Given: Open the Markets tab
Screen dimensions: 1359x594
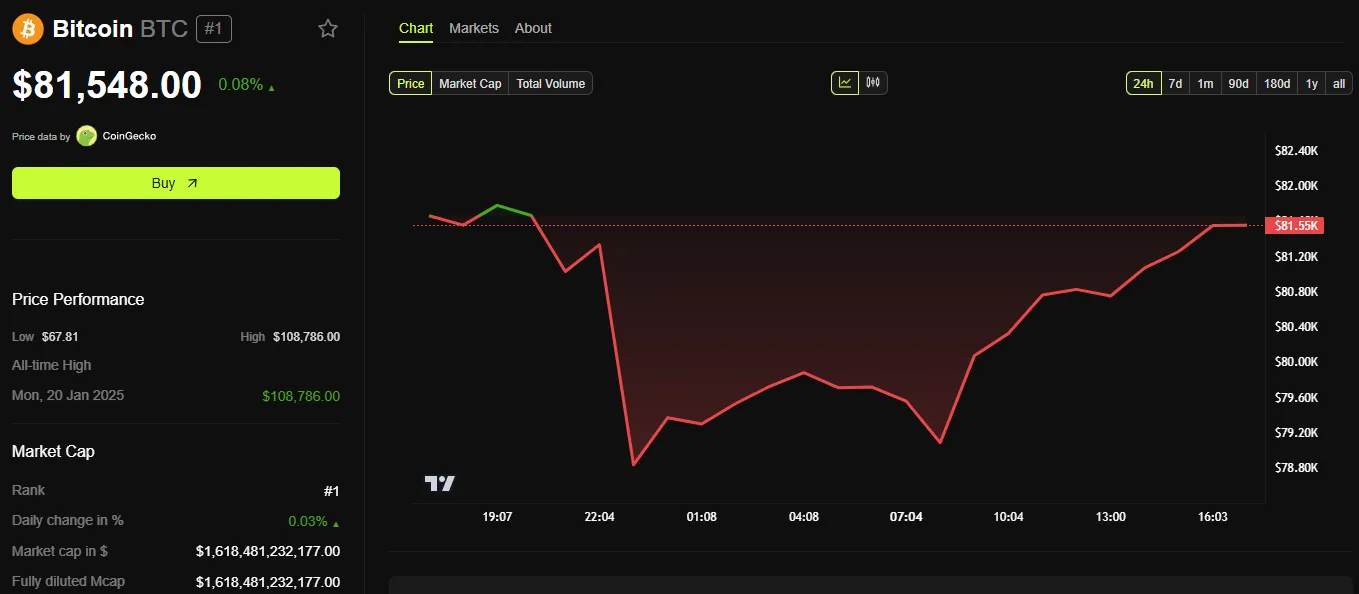Looking at the screenshot, I should point(474,28).
